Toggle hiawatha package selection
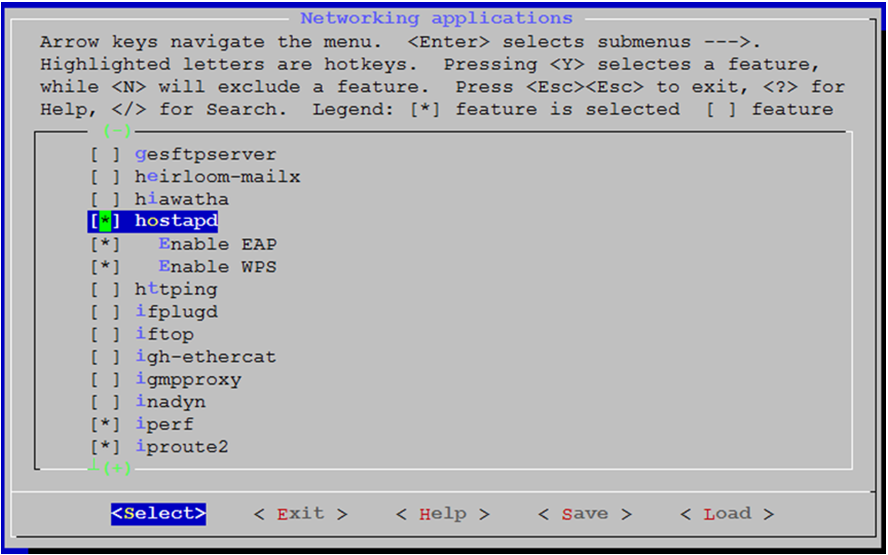 [105, 199]
